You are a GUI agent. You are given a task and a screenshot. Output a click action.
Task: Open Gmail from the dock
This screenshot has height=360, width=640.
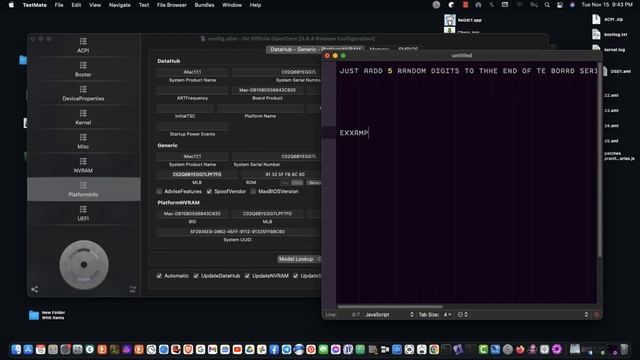pyautogui.click(x=213, y=349)
